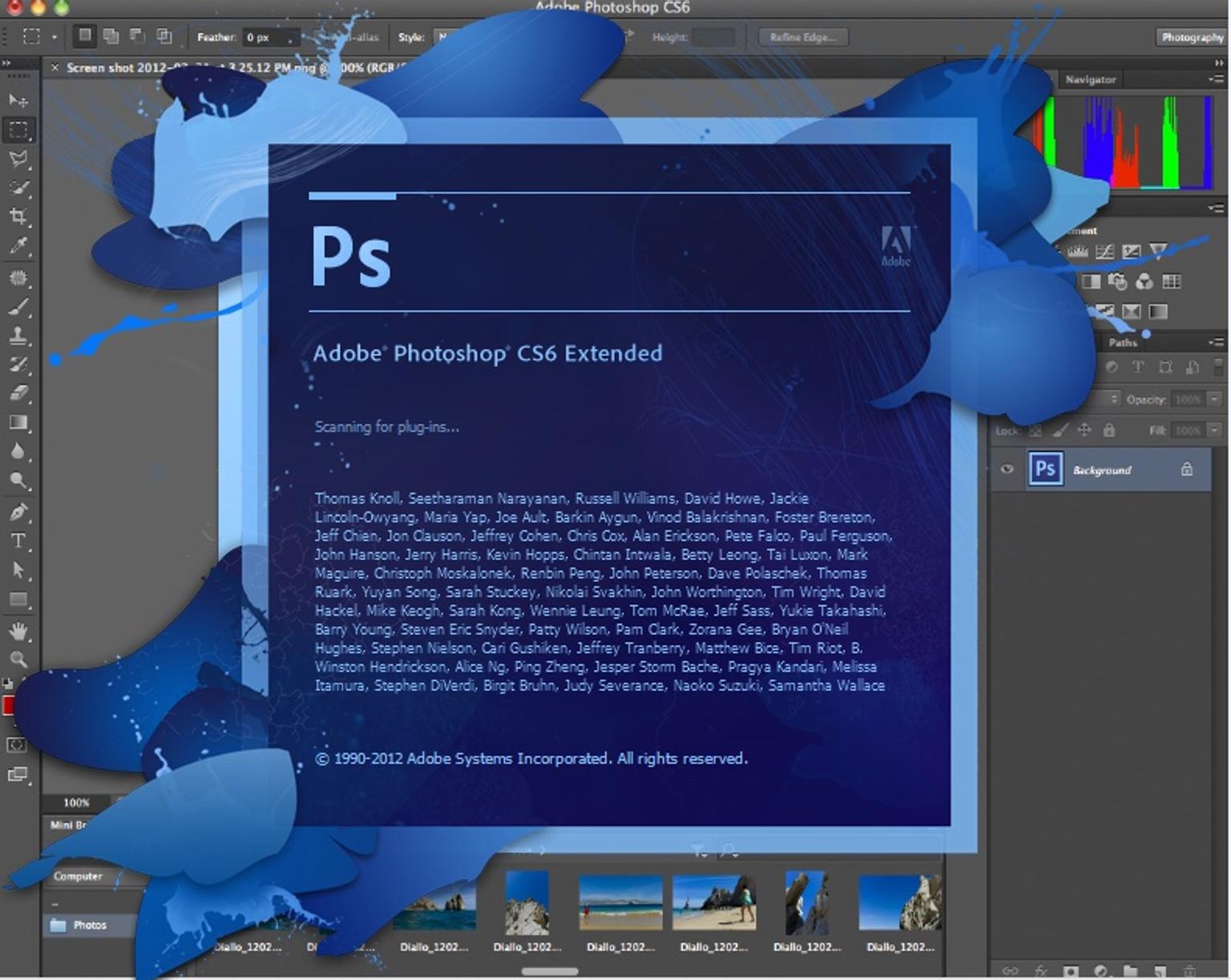
Task: Choose the Add to selection mode
Action: (x=111, y=36)
